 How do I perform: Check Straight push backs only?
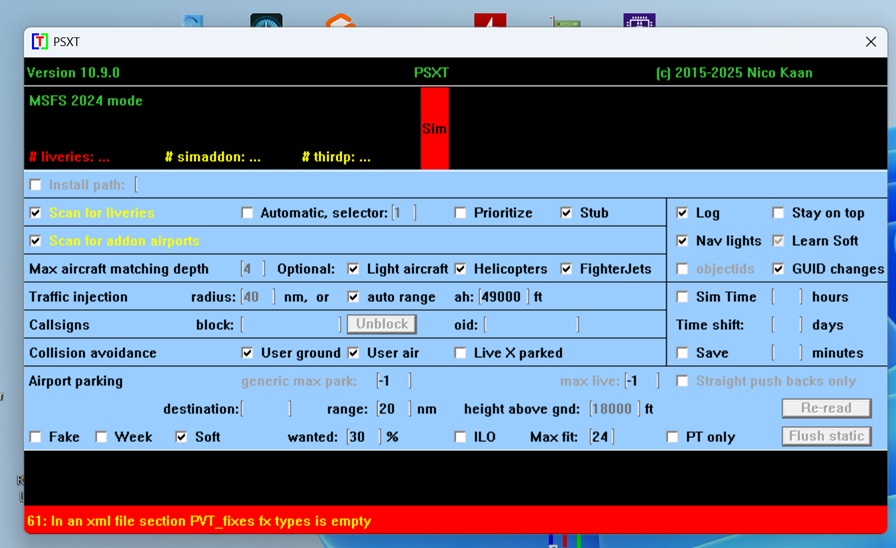[682, 381]
